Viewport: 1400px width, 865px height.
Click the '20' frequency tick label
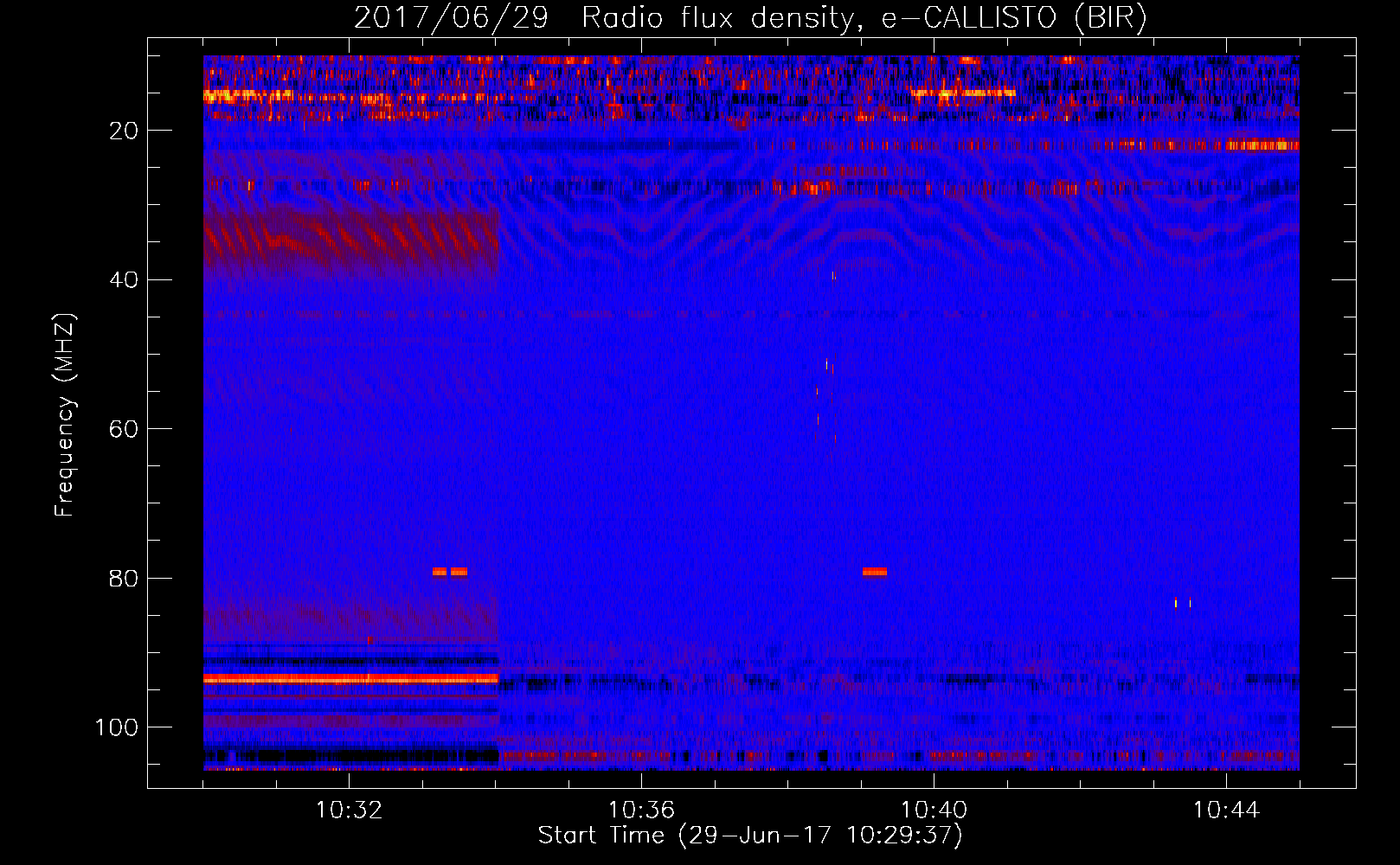[124, 131]
